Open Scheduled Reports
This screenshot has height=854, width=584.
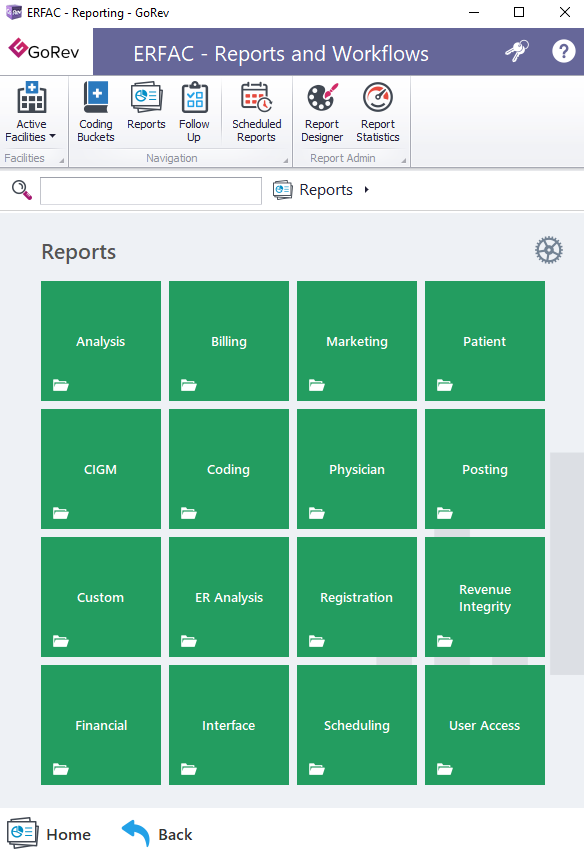point(257,112)
